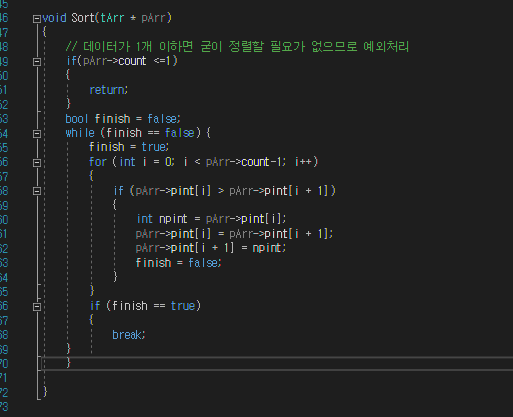
Task: Click the highlighted closing brace on the current line
Action: 68,363
